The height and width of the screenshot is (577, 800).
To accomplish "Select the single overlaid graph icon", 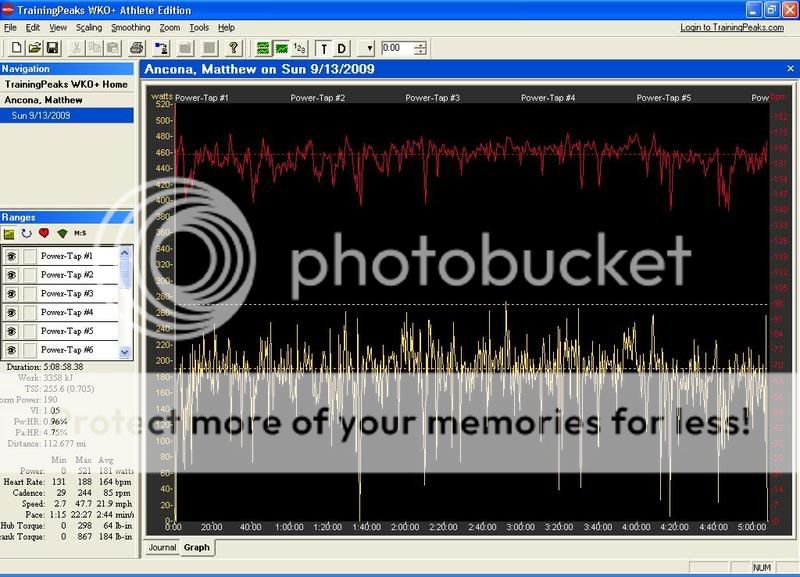I will click(x=281, y=48).
